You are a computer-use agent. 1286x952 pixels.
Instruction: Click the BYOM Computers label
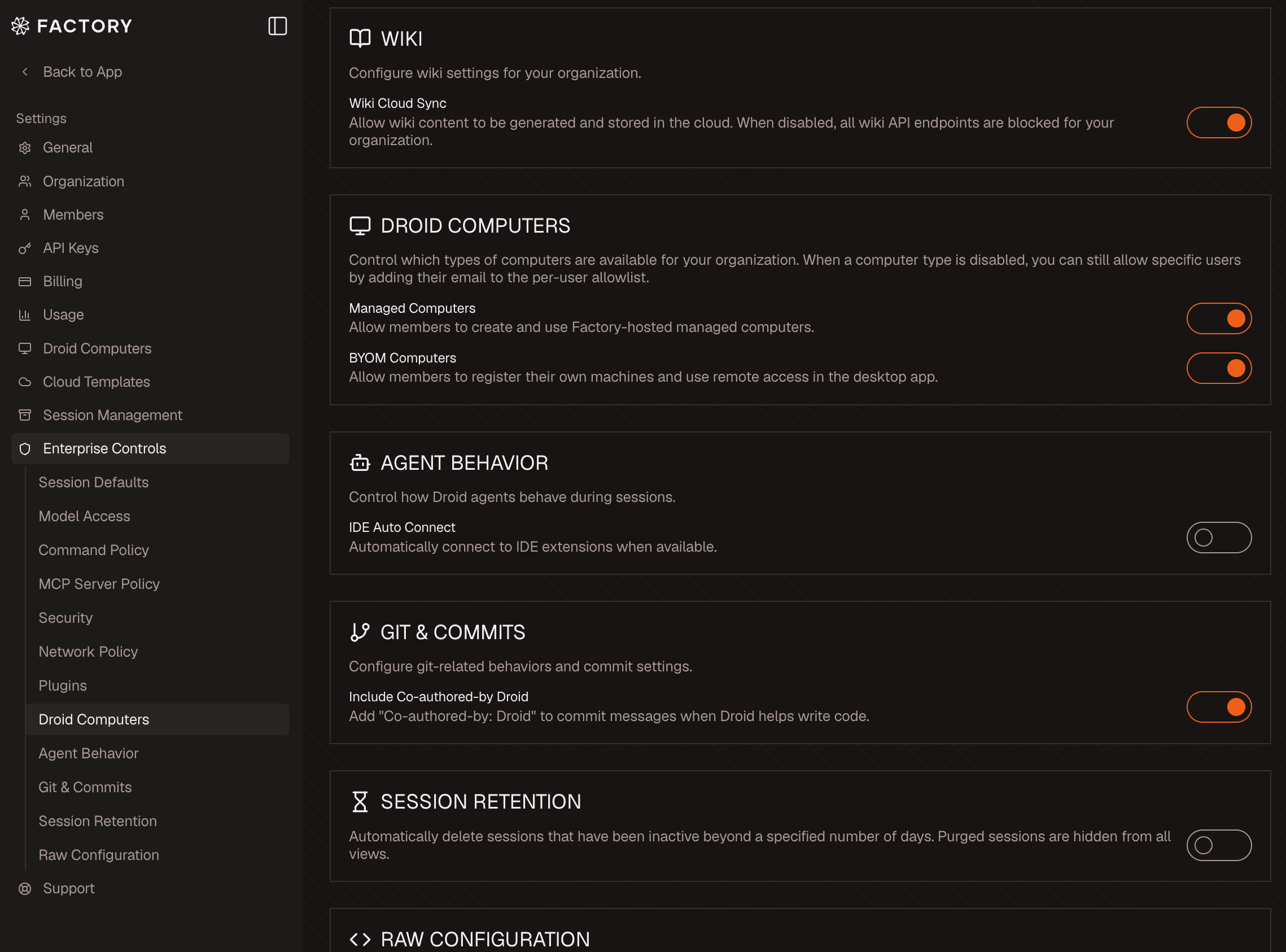403,358
